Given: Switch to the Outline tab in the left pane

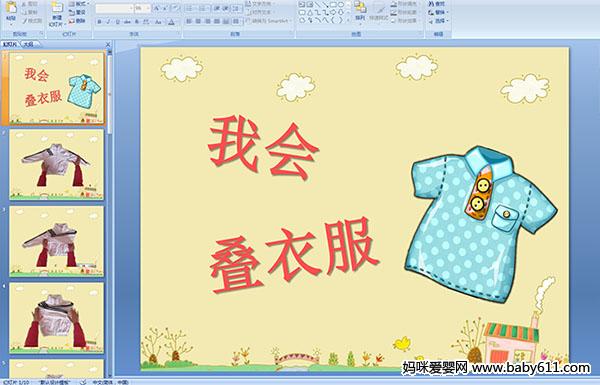Looking at the screenshot, I should tap(28, 44).
